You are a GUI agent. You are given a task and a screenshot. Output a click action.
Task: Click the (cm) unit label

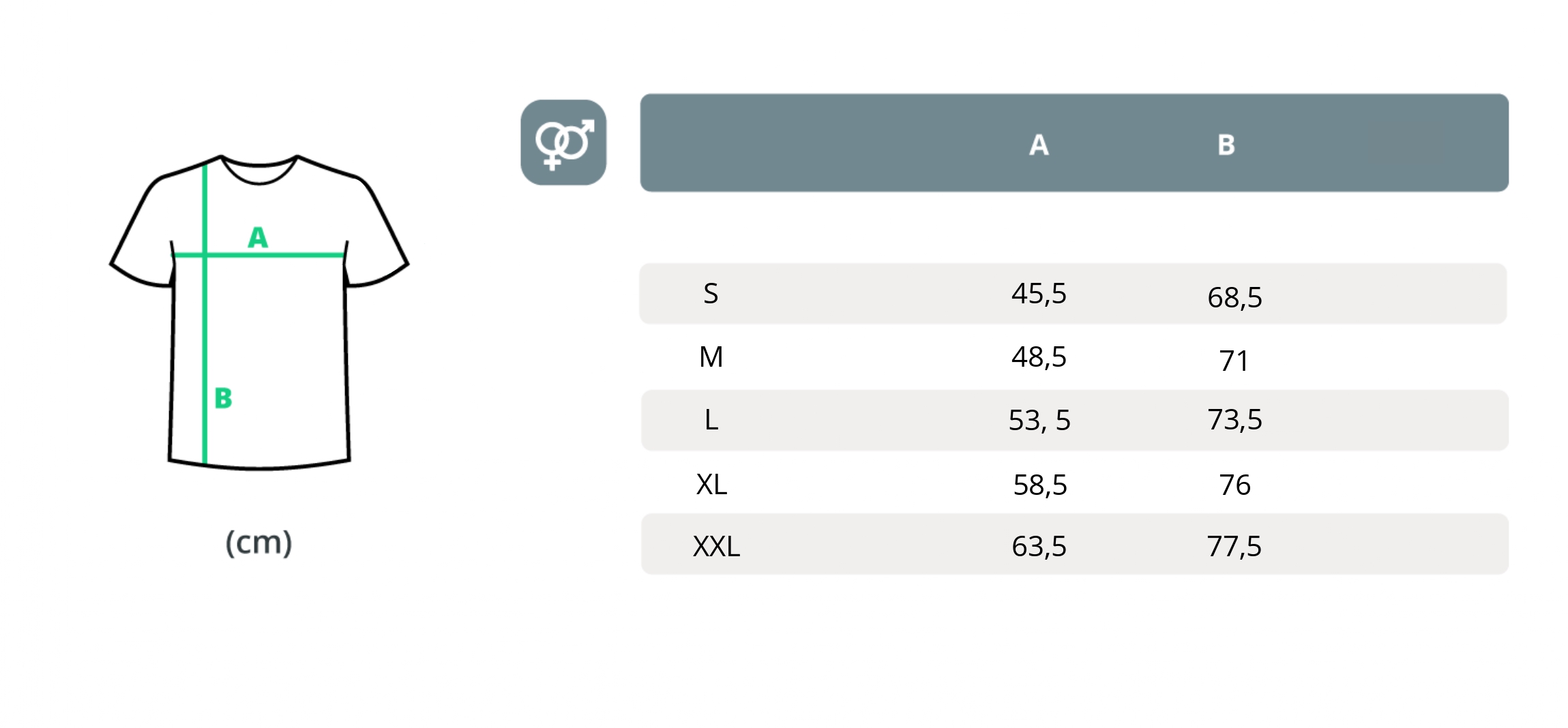tap(258, 543)
